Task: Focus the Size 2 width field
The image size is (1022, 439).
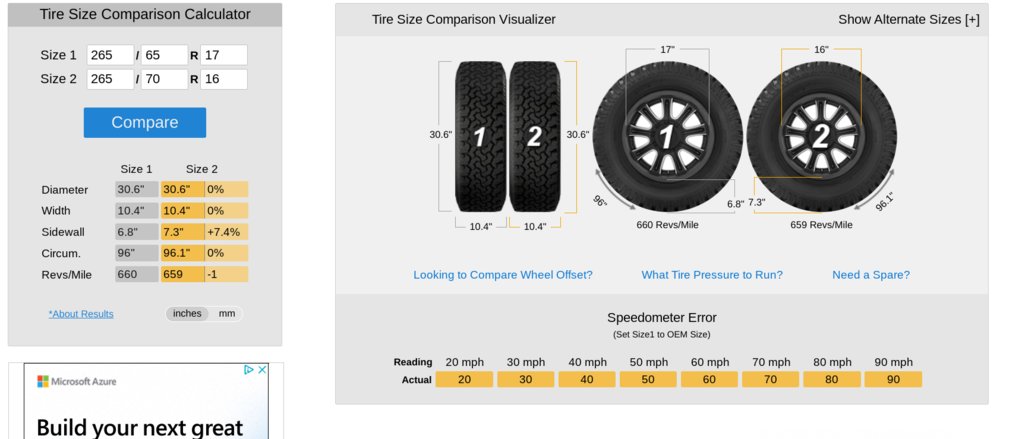Action: [x=110, y=79]
